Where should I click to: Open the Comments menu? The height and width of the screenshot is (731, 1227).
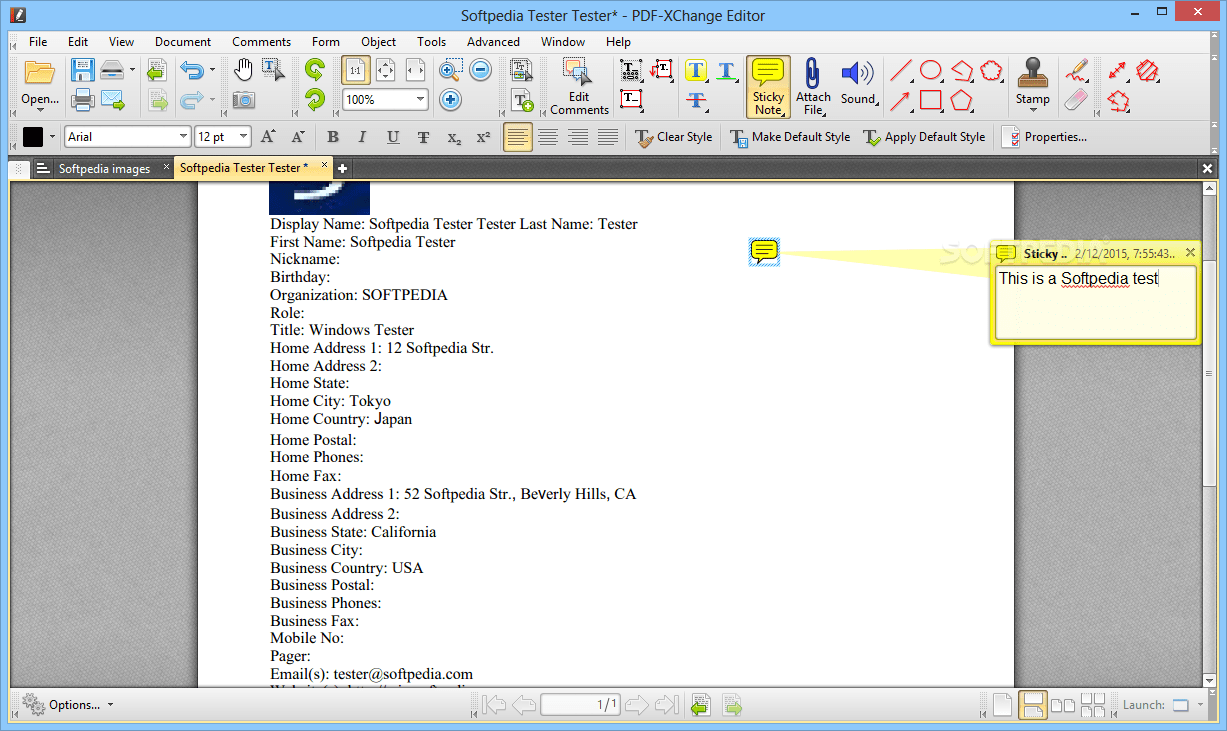click(x=261, y=42)
